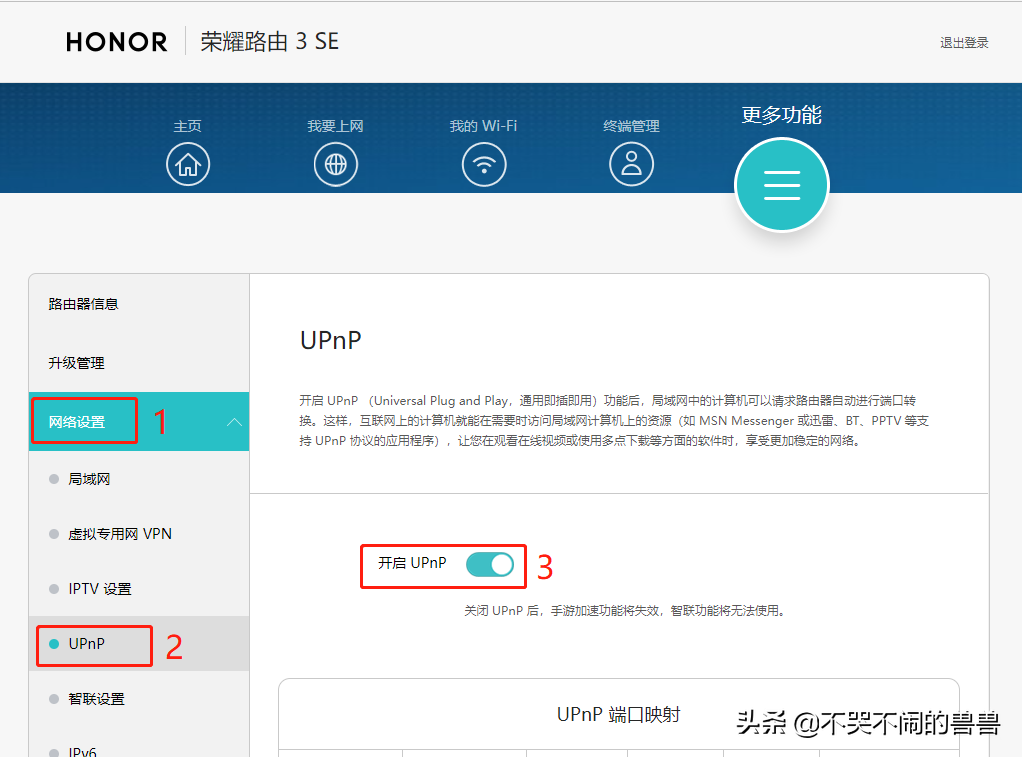
Task: Open 我的 Wi-Fi settings icon
Action: click(483, 163)
